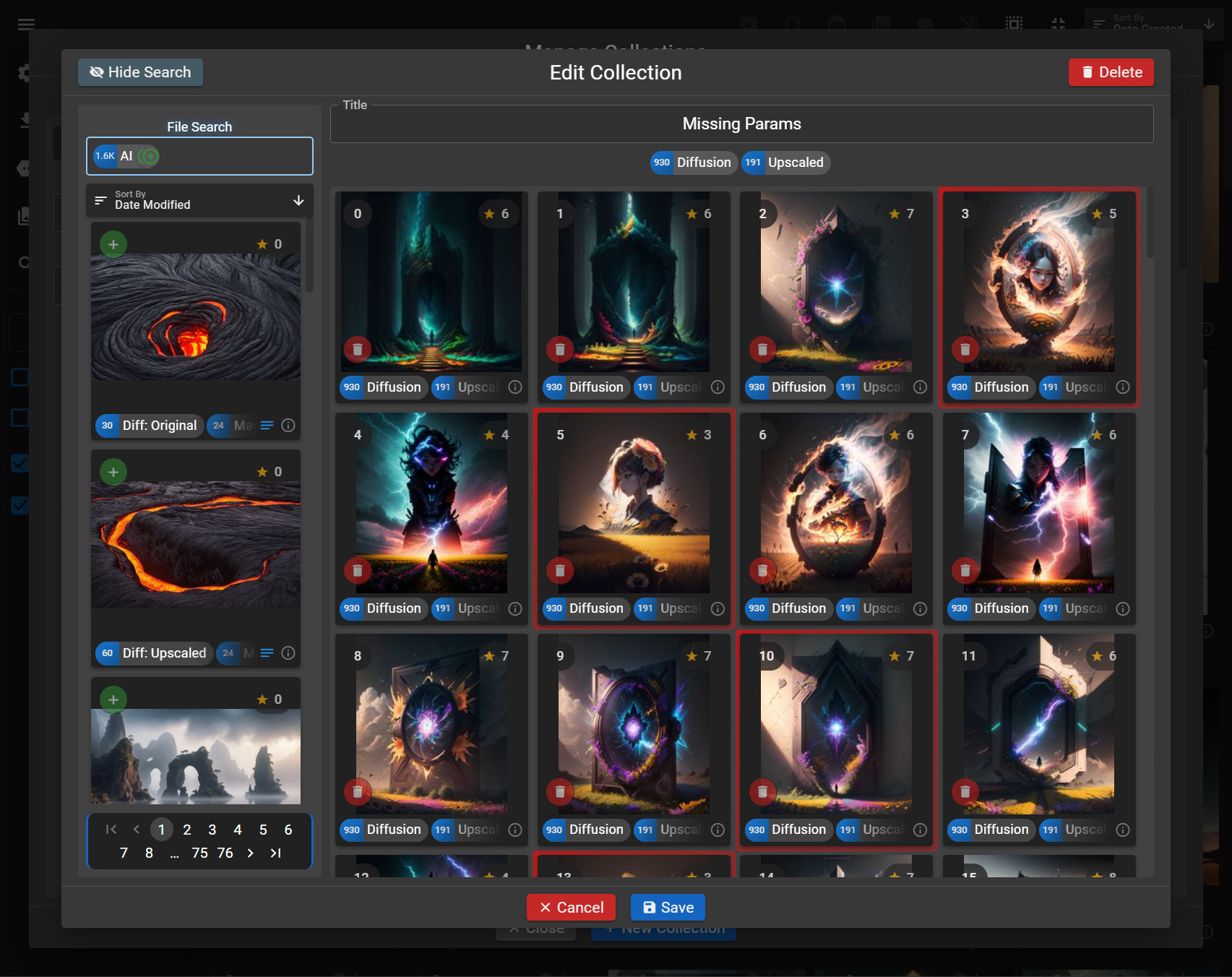This screenshot has height=977, width=1232.
Task: Click the star rating on image 7
Action: [x=1104, y=435]
